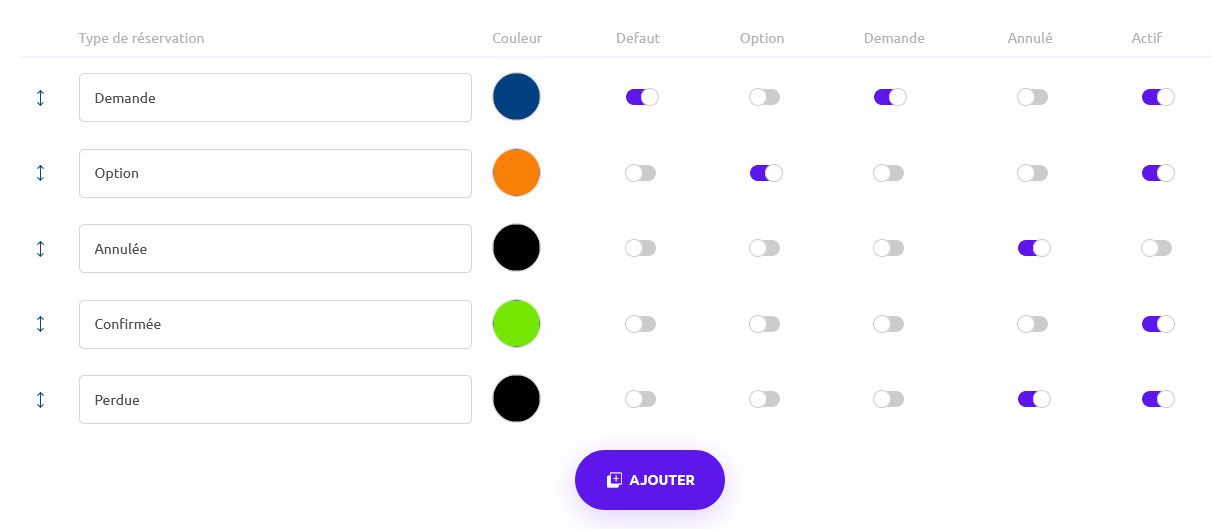Click the Demande reservation type name field
This screenshot has height=529, width=1212.
point(275,98)
